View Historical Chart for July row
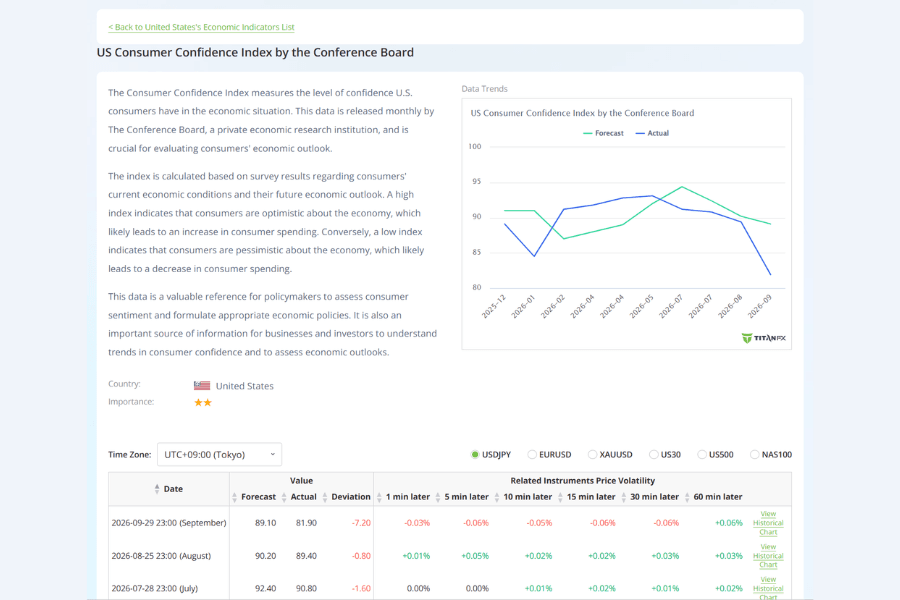 click(x=768, y=589)
